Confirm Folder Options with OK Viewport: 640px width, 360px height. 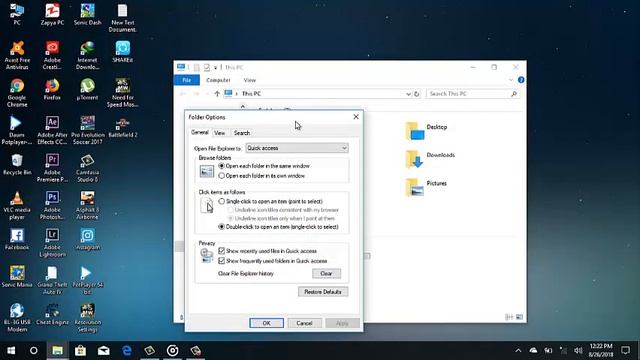pos(267,323)
